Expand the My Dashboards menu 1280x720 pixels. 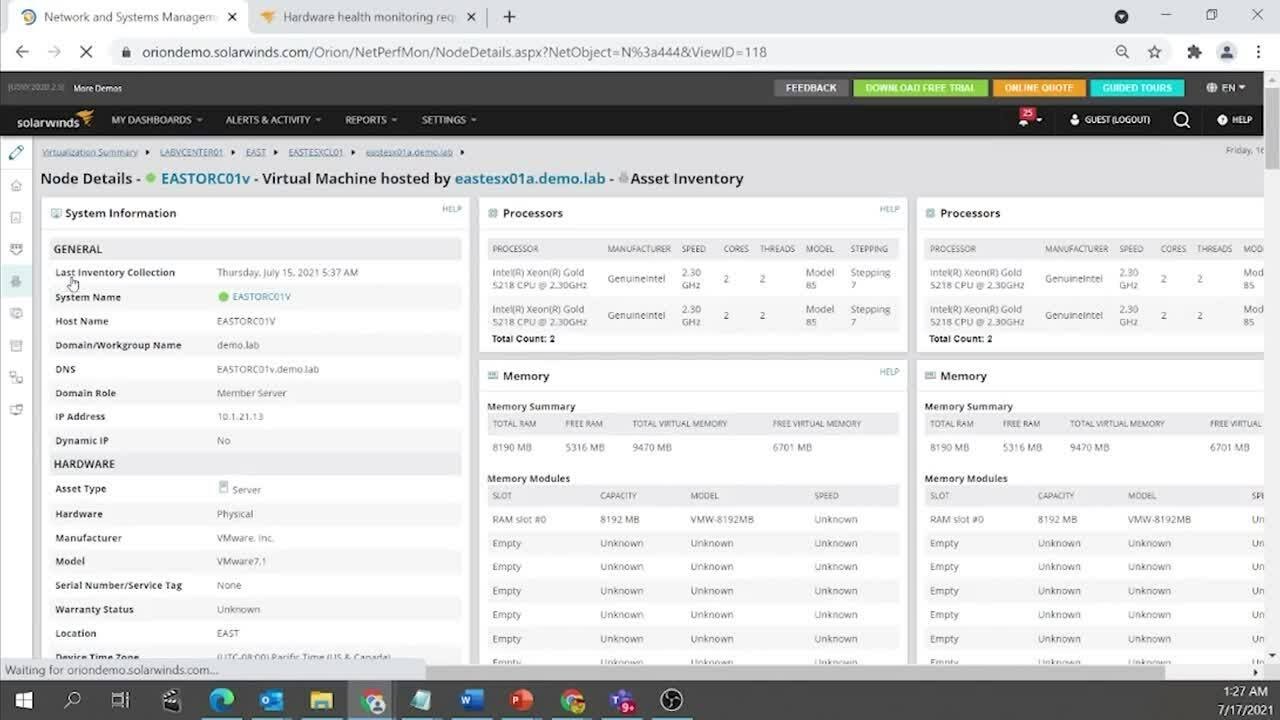tap(157, 120)
